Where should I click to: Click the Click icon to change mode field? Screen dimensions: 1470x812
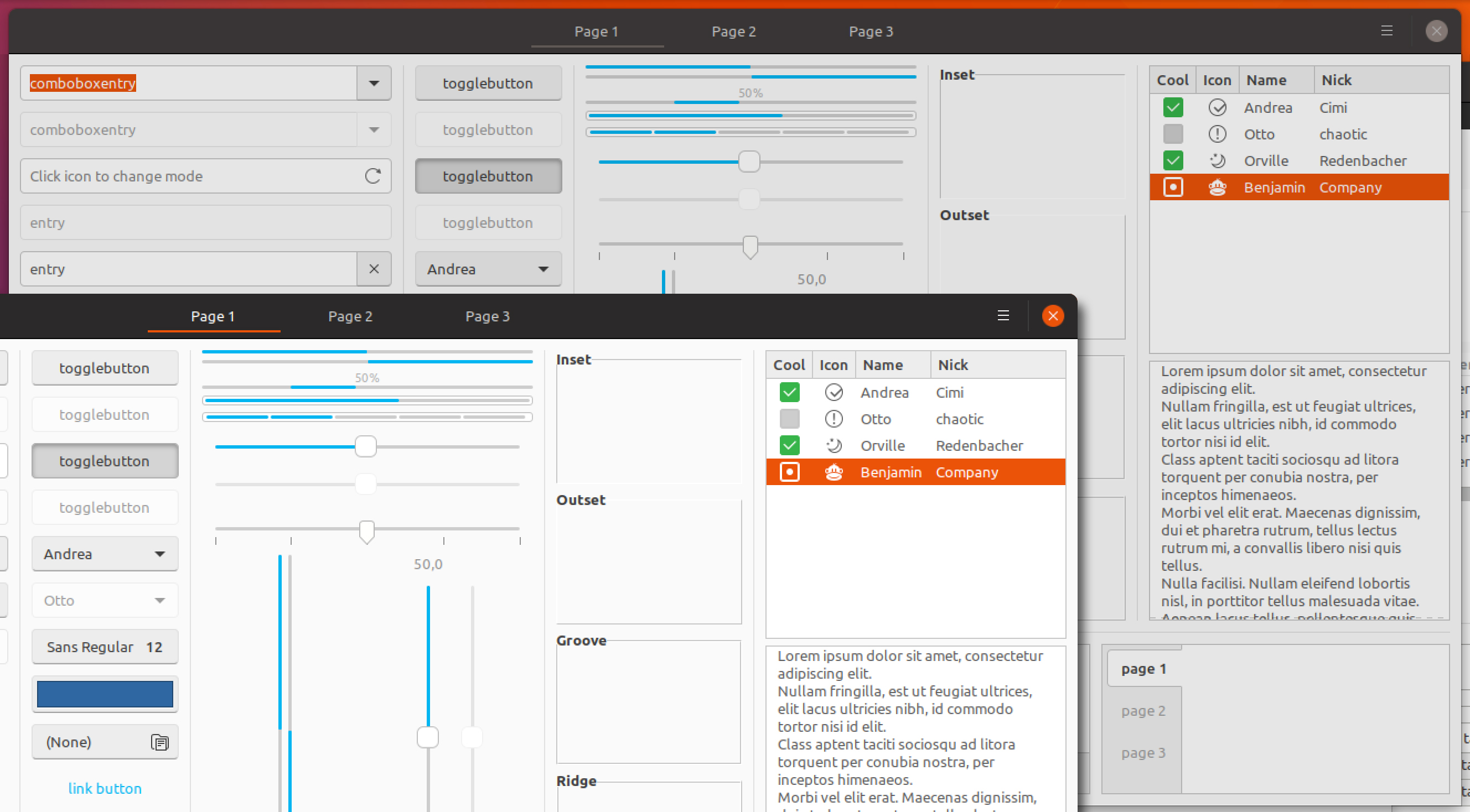pos(188,176)
